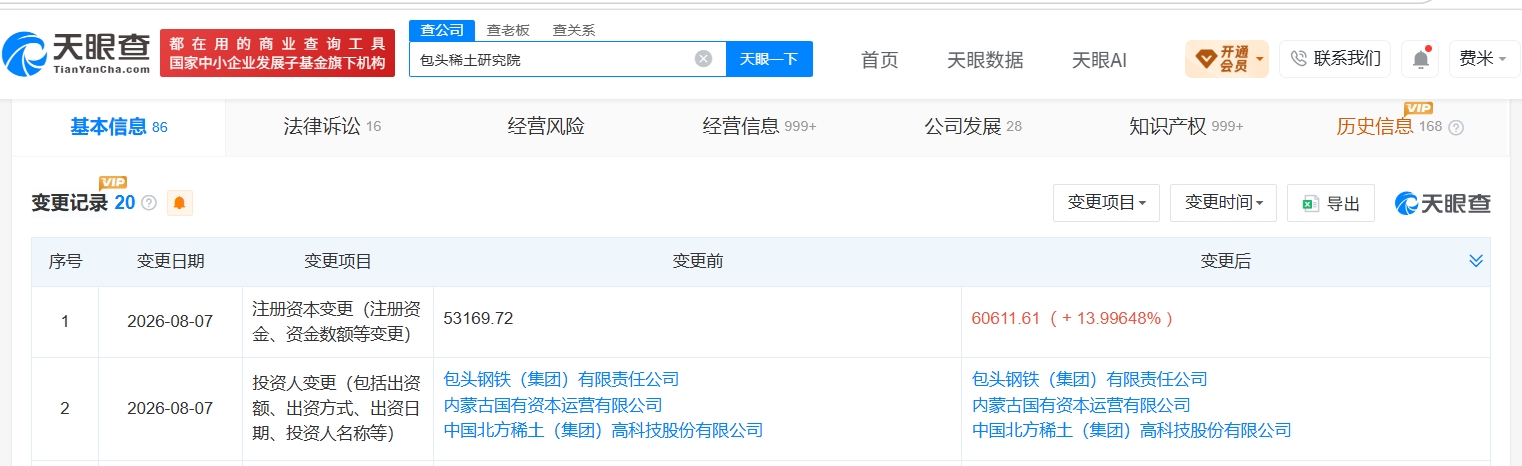
Task: Clear the search box with X icon
Action: [x=704, y=59]
